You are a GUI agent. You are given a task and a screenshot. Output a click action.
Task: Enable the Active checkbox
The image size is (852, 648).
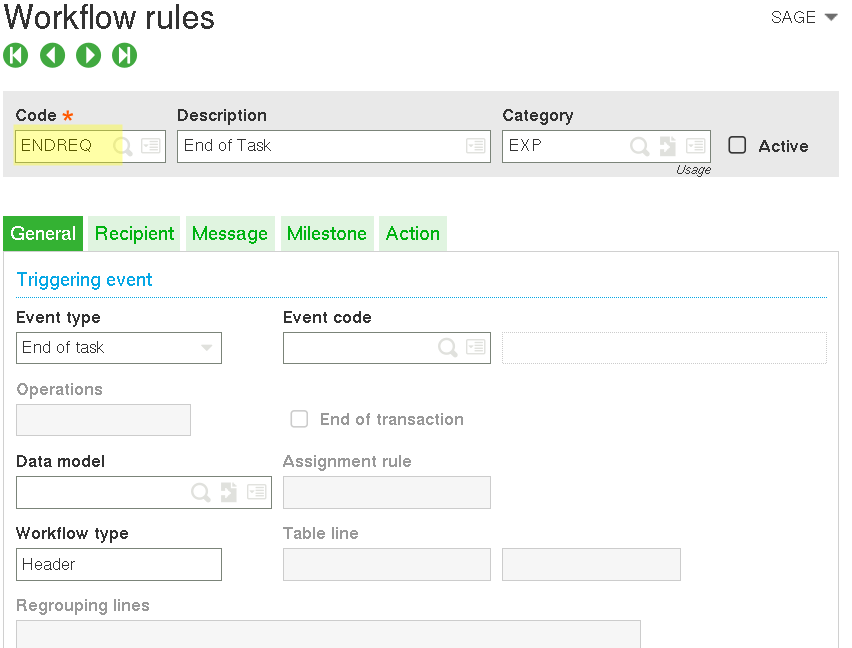tap(737, 145)
